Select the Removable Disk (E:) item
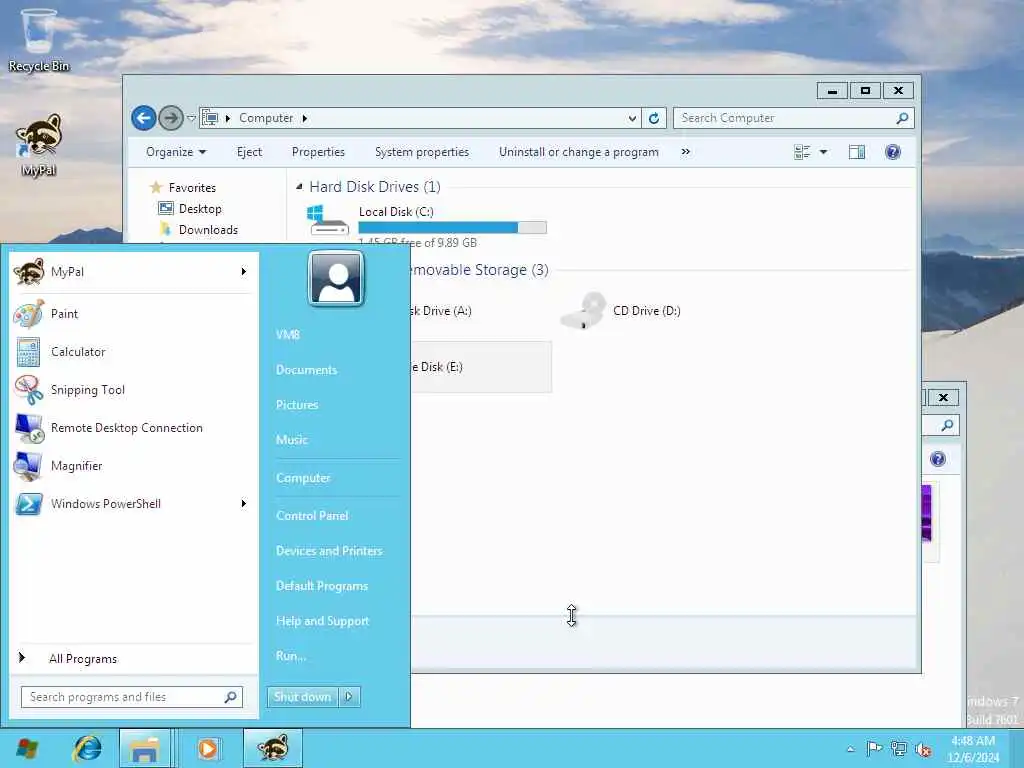The height and width of the screenshot is (768, 1024). 481,367
